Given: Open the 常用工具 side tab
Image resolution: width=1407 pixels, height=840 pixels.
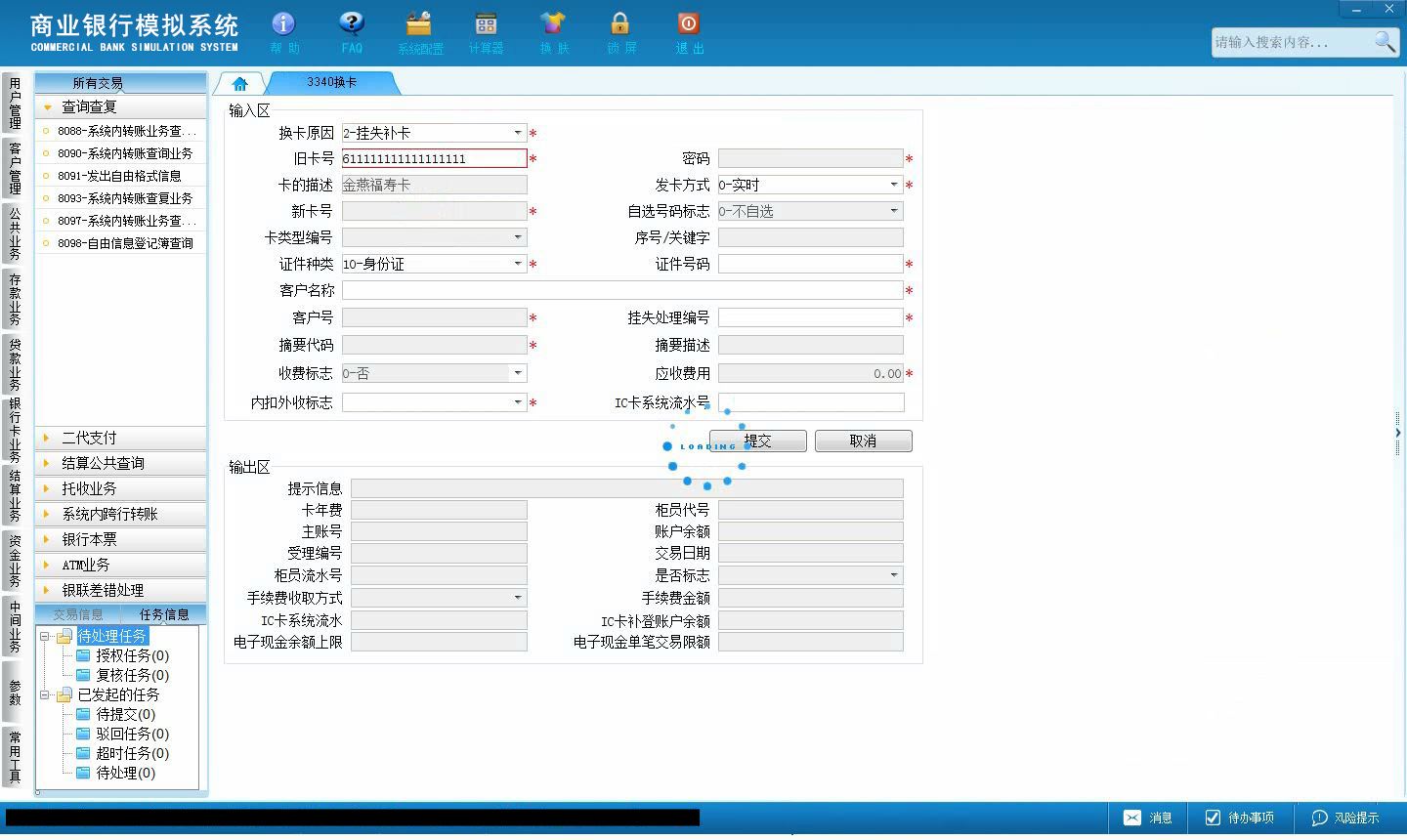Looking at the screenshot, I should click(x=14, y=757).
